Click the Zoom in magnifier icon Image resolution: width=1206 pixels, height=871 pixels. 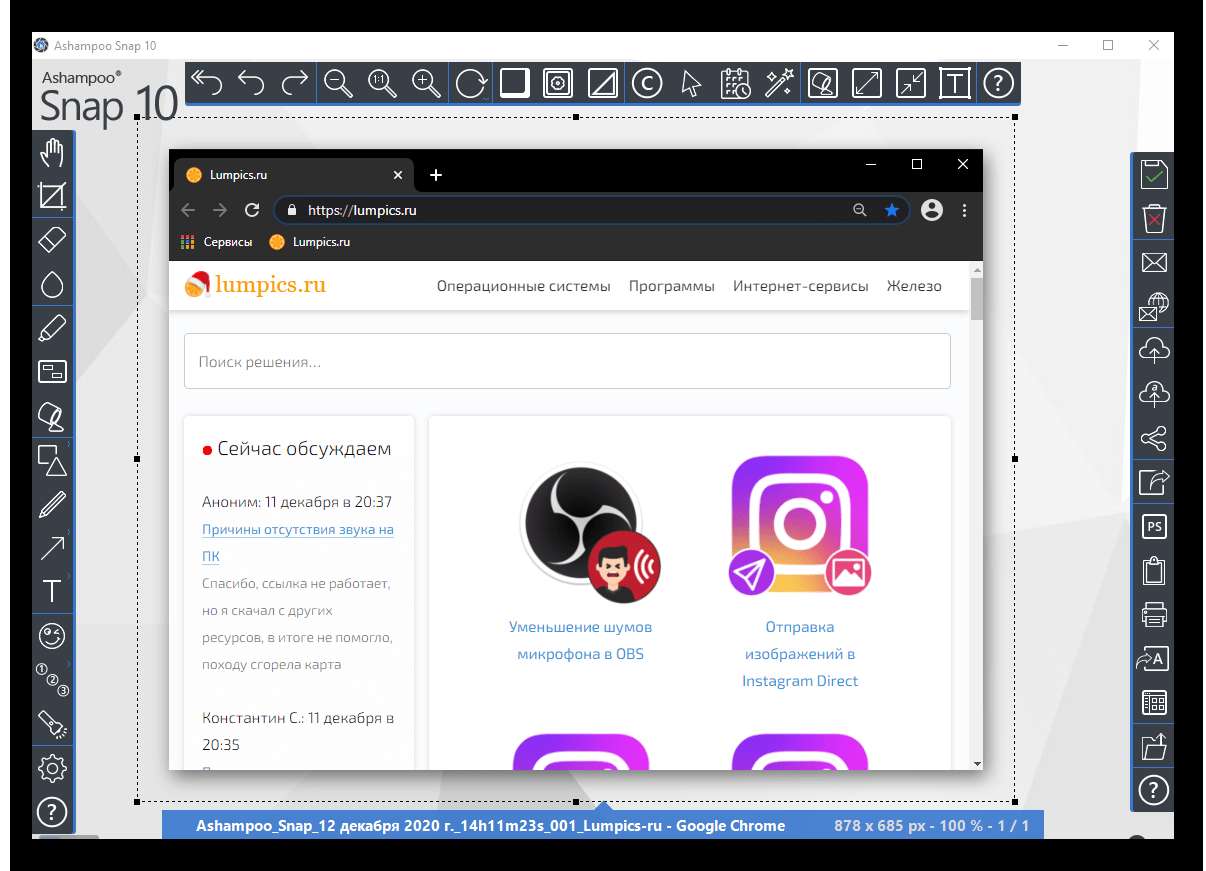coord(427,83)
